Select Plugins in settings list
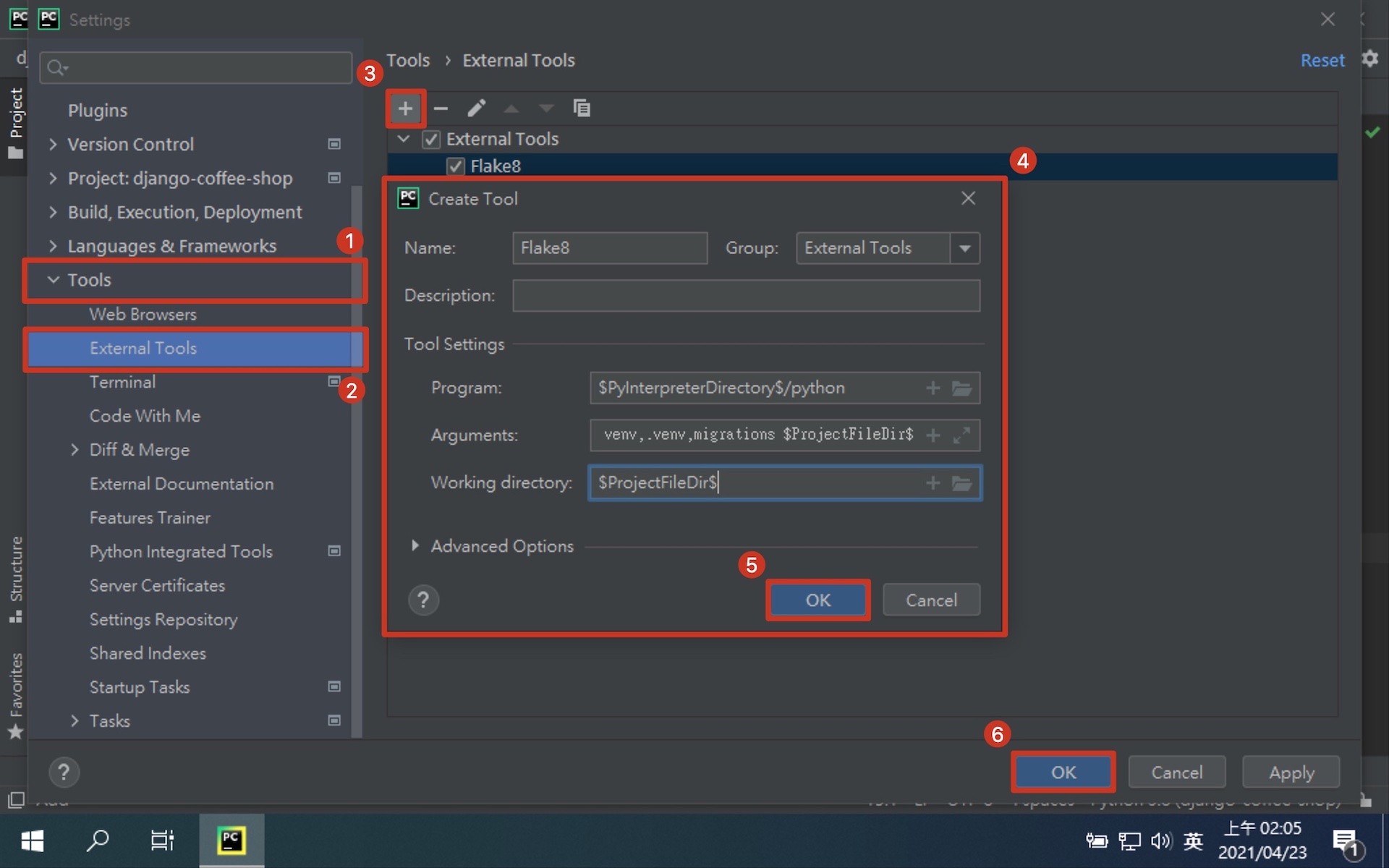 click(98, 111)
